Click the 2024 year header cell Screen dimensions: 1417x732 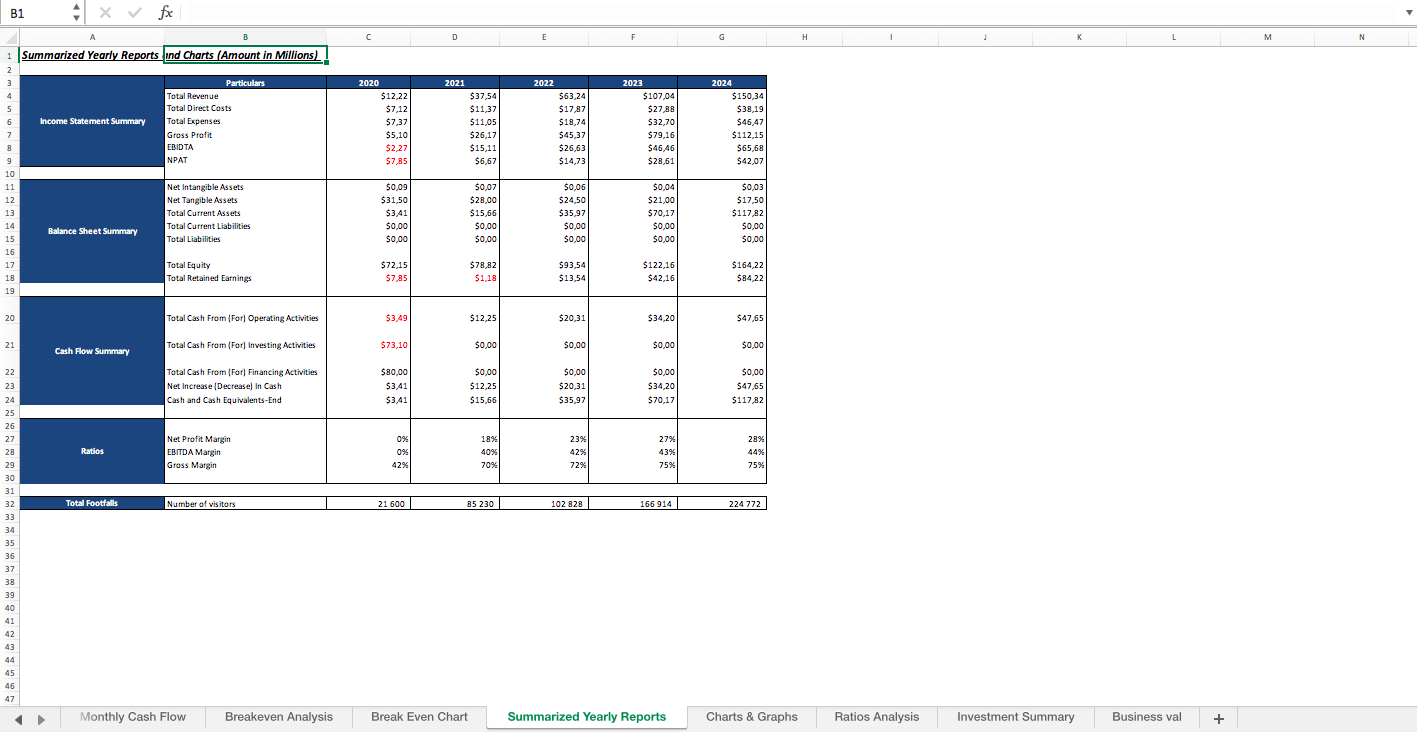[722, 83]
